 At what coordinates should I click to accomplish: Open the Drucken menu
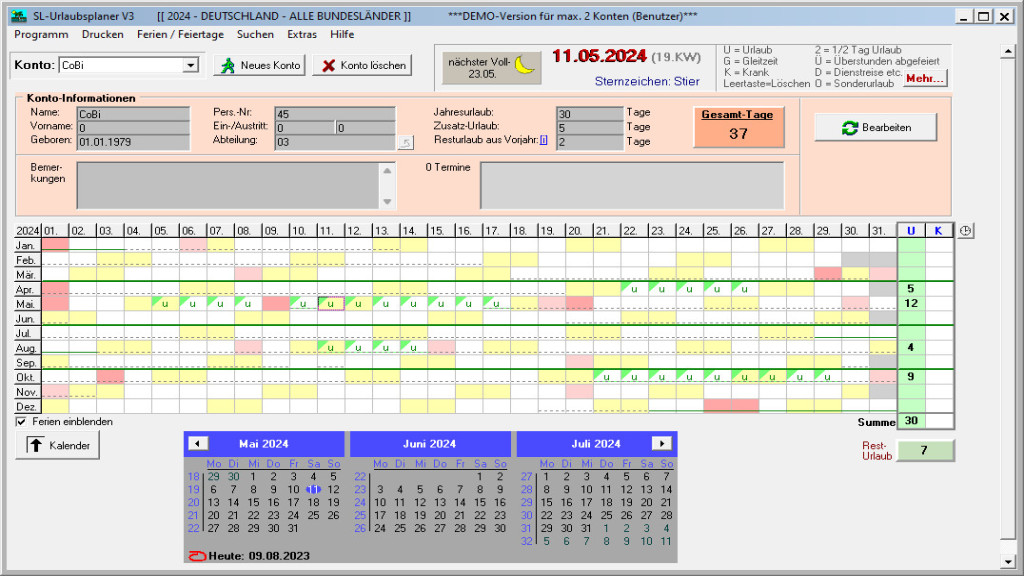pyautogui.click(x=103, y=34)
